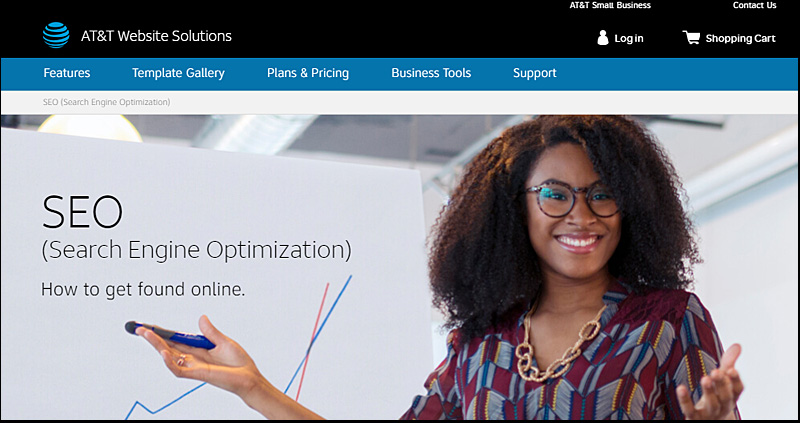
Task: Click the Search Engine Optimization subtitle
Action: pos(196,251)
